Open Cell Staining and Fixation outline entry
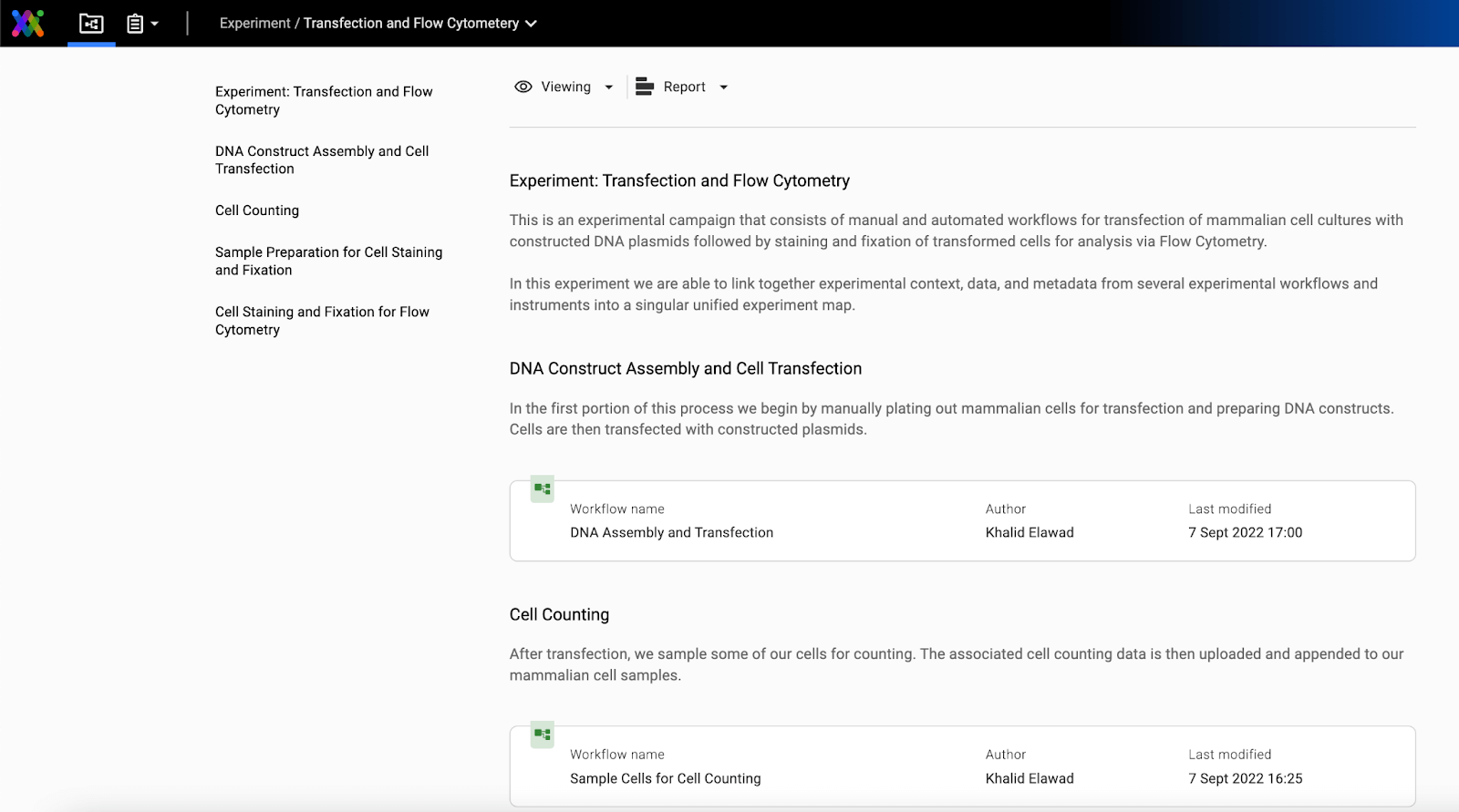1459x812 pixels. tap(322, 321)
